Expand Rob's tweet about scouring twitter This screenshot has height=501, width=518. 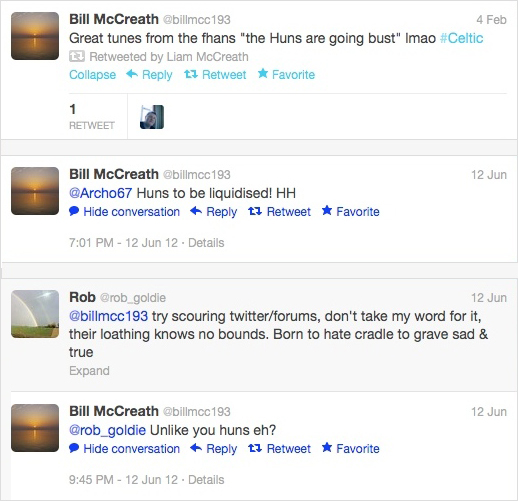(x=89, y=371)
